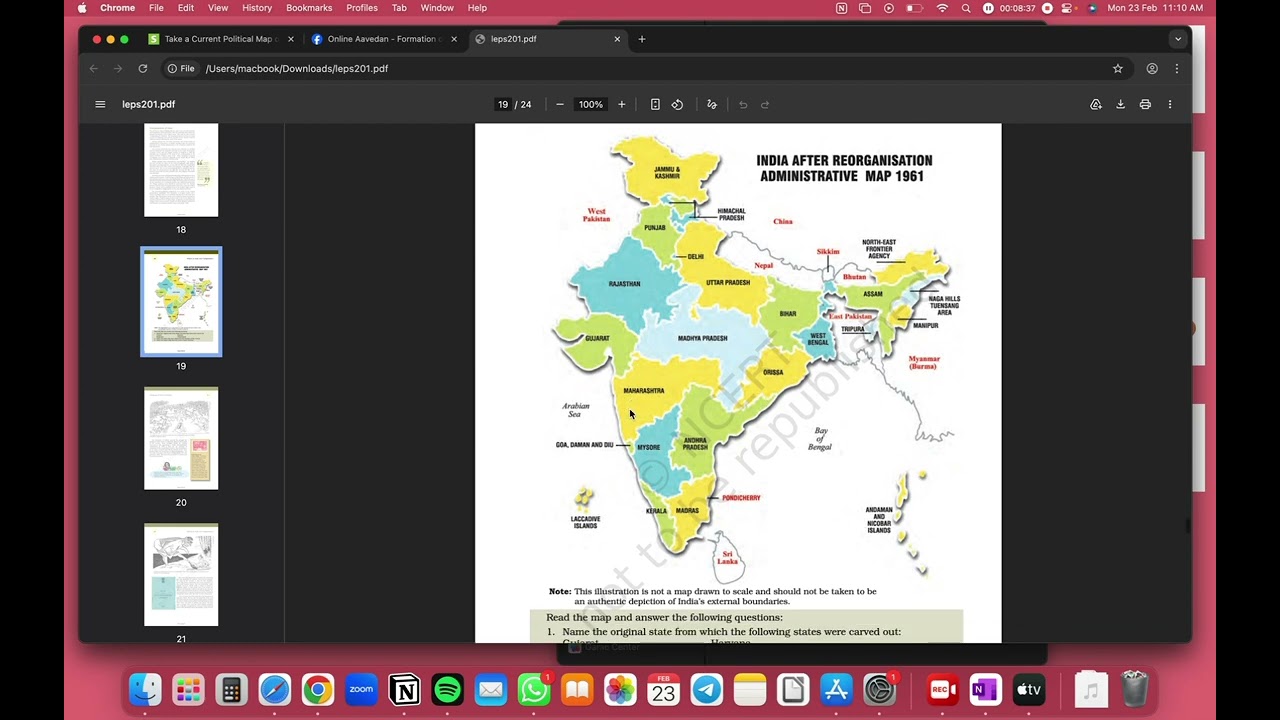Rotate the PDF counterclockwise
1280x720 pixels.
click(677, 104)
